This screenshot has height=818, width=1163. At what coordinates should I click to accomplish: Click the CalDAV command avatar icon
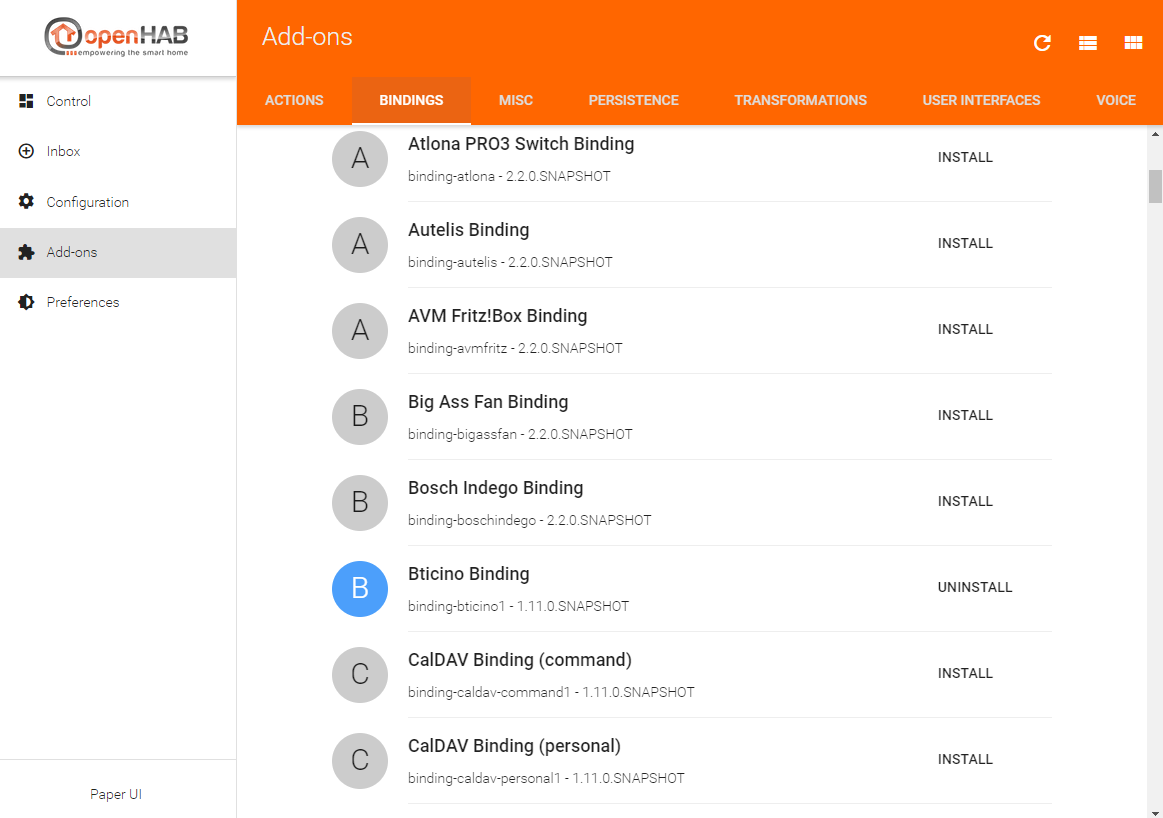point(360,675)
